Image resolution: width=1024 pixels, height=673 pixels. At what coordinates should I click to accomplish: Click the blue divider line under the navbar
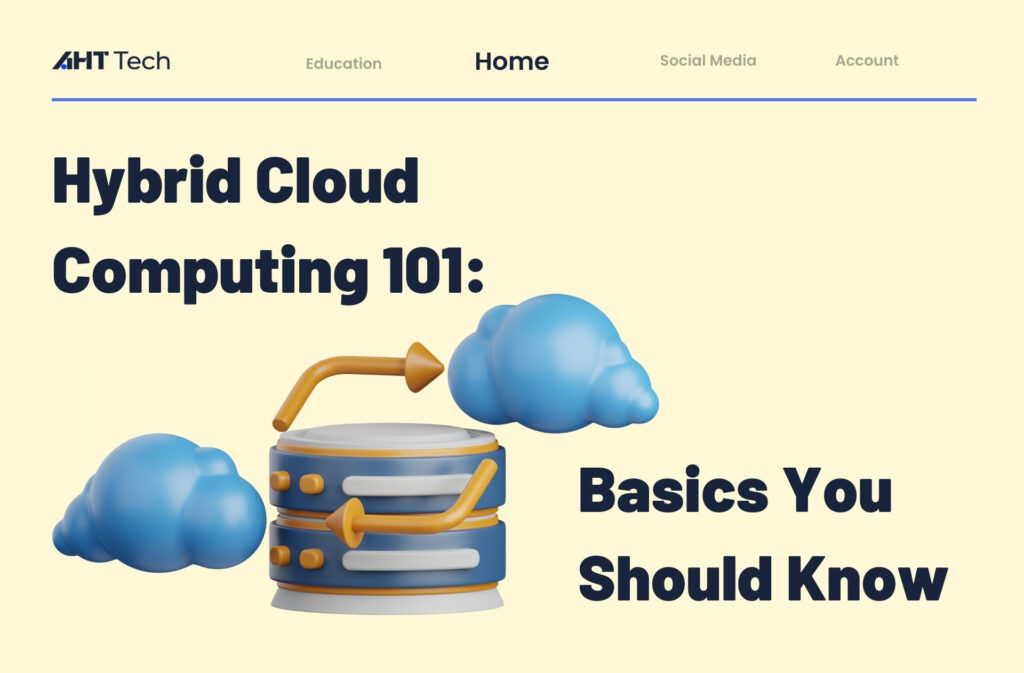coord(512,97)
